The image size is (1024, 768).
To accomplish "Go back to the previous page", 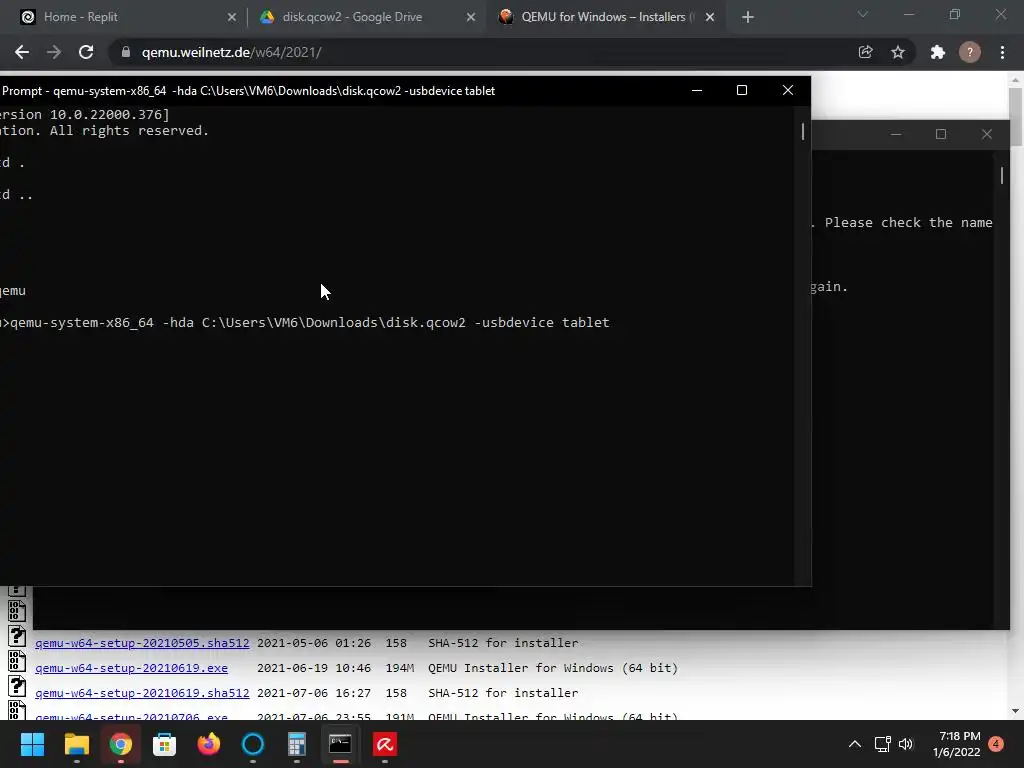I will [22, 52].
